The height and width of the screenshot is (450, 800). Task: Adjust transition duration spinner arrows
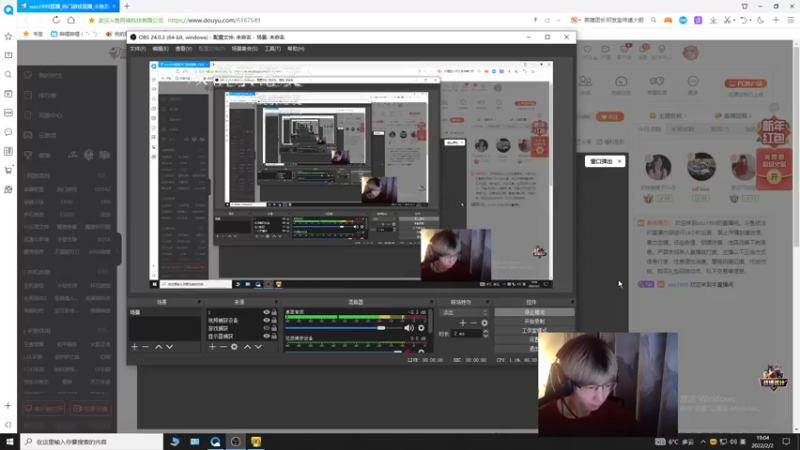point(485,334)
